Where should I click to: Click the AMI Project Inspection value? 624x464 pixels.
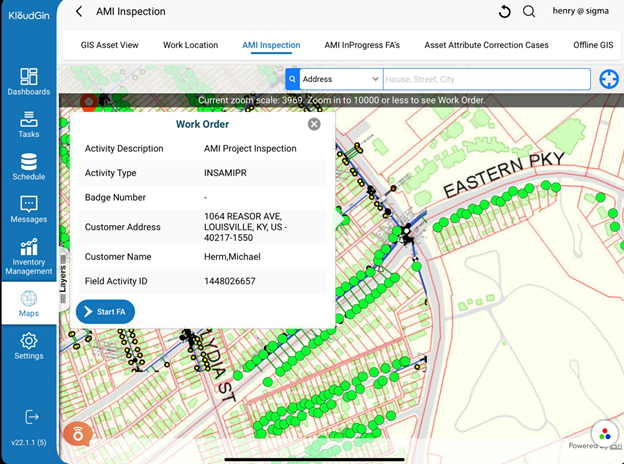pos(250,148)
